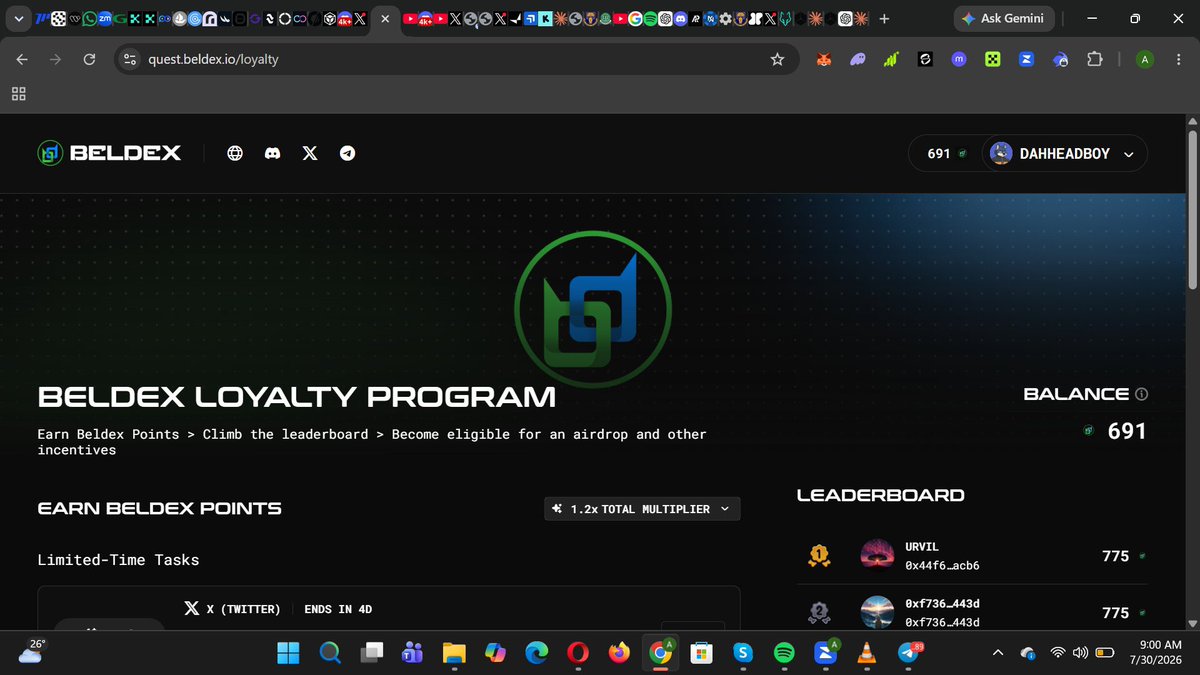The width and height of the screenshot is (1200, 675).
Task: Open the Windows Start menu
Action: (288, 653)
